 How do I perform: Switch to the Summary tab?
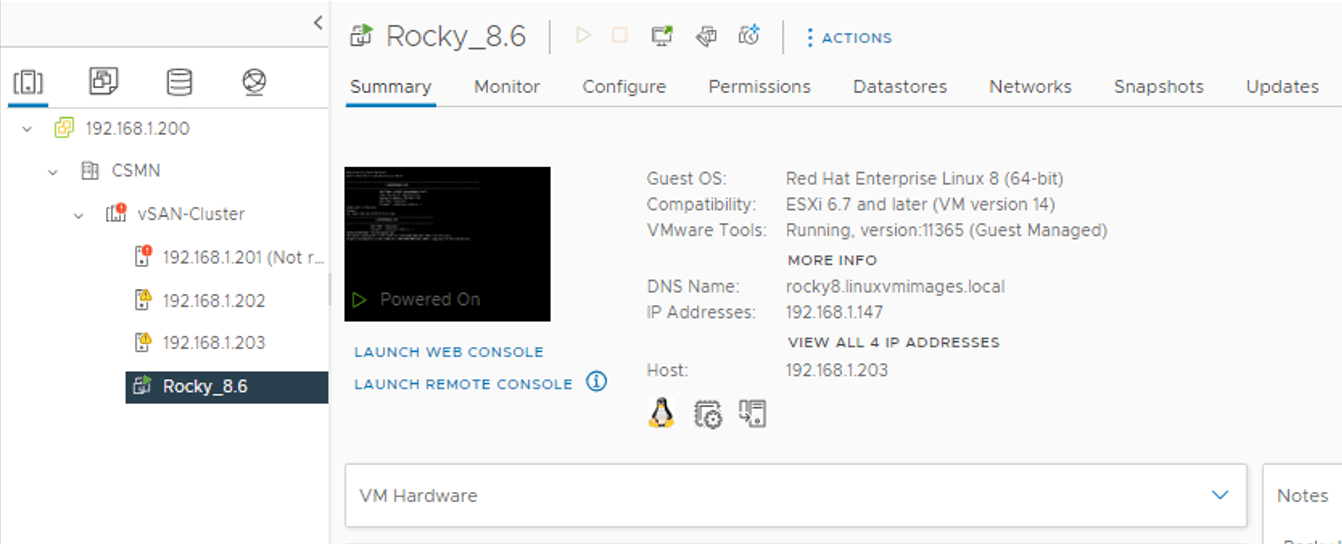point(391,87)
